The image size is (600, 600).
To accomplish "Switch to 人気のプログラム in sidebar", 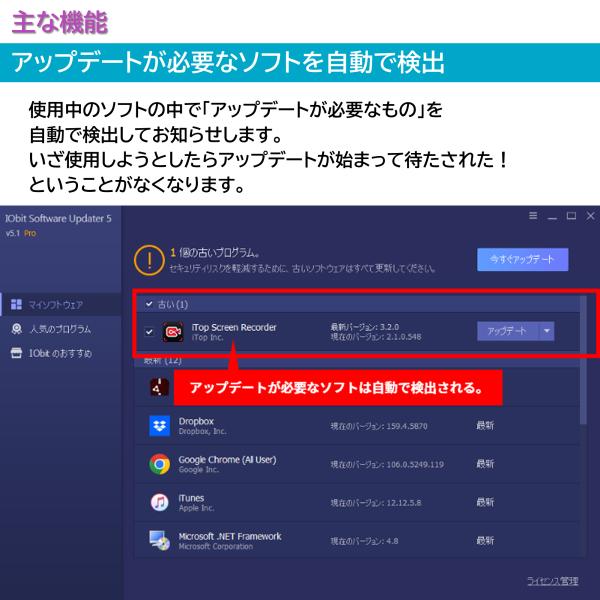I will 58,328.
